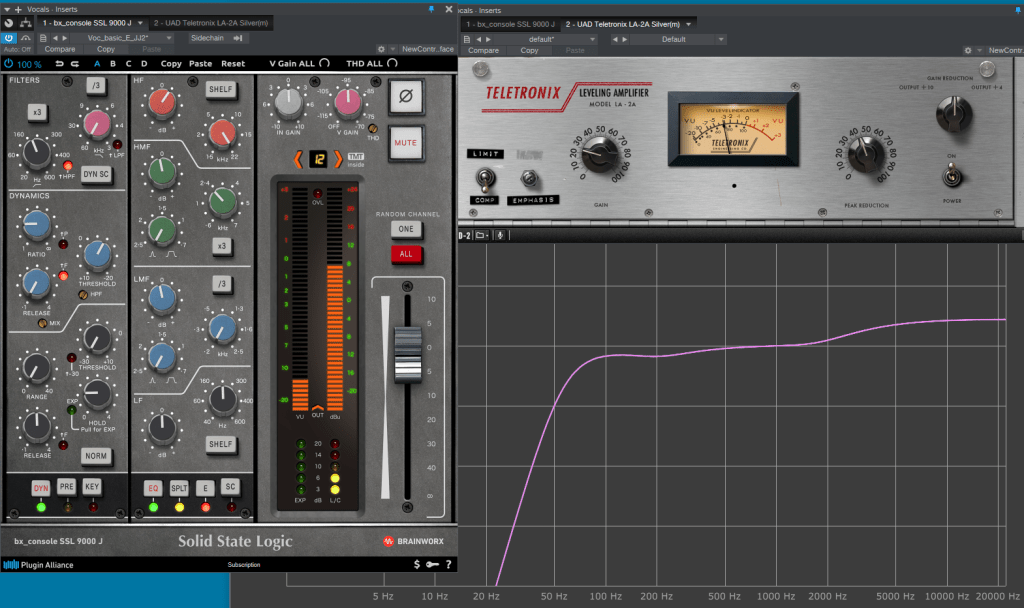Viewport: 1024px width, 608px height.
Task: Click the dollar sign store icon
Action: click(x=416, y=565)
